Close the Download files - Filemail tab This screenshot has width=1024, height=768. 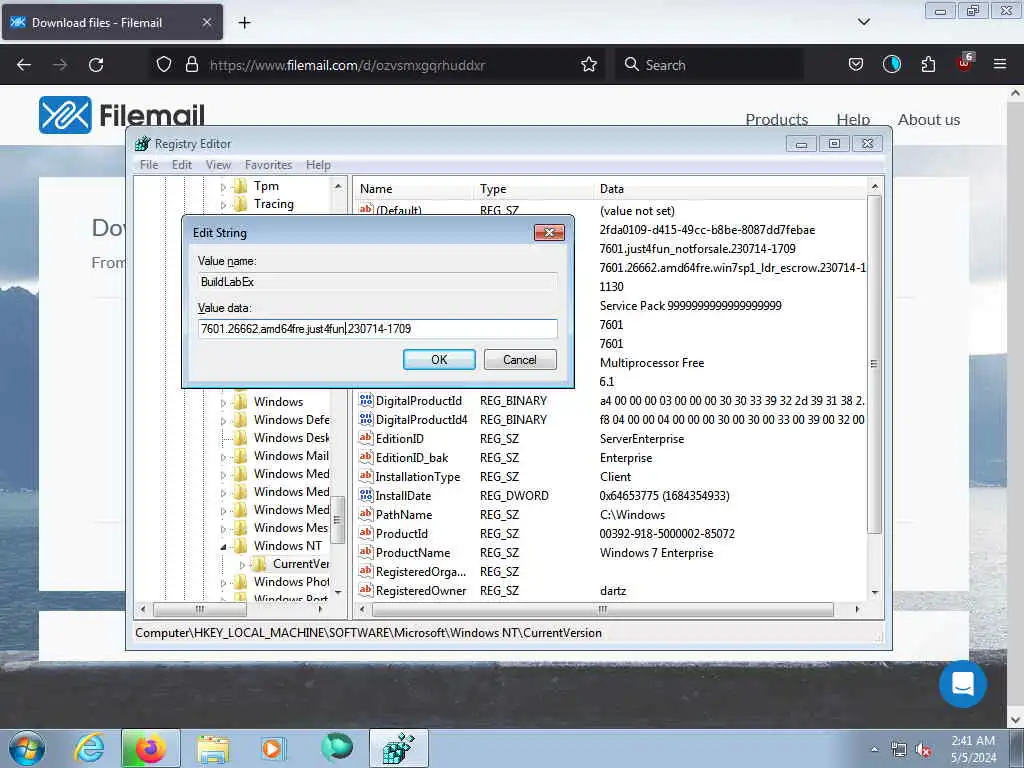pos(206,22)
